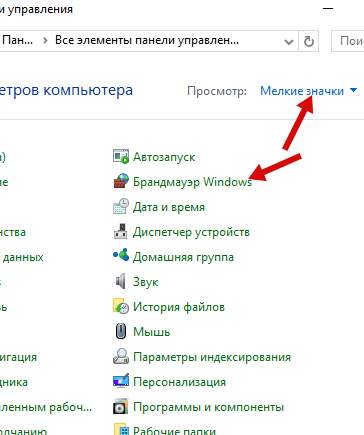This screenshot has width=364, height=435.
Task: Minimize the control panel window
Action: [328, 9]
